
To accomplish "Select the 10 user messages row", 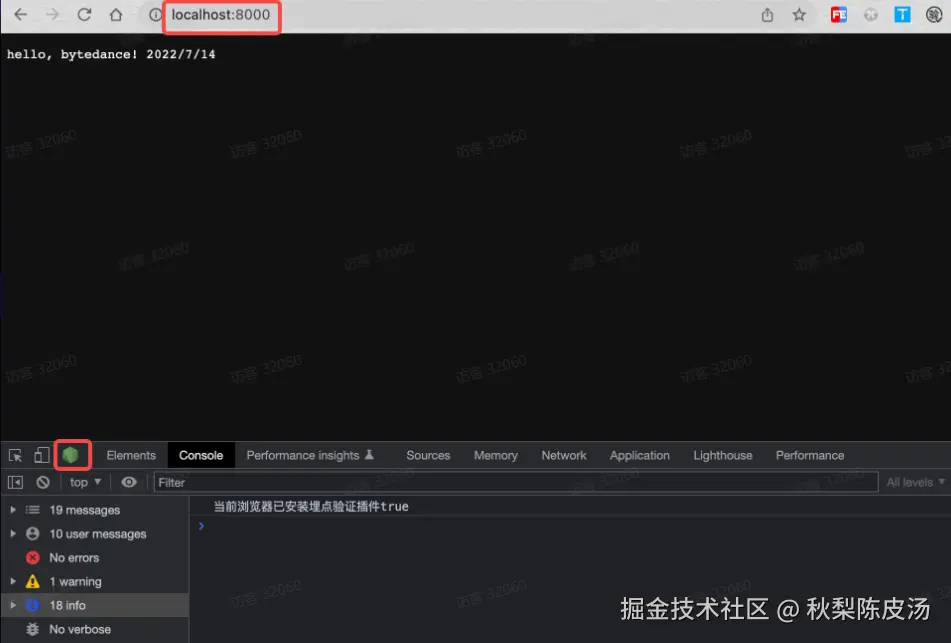I will coord(95,534).
